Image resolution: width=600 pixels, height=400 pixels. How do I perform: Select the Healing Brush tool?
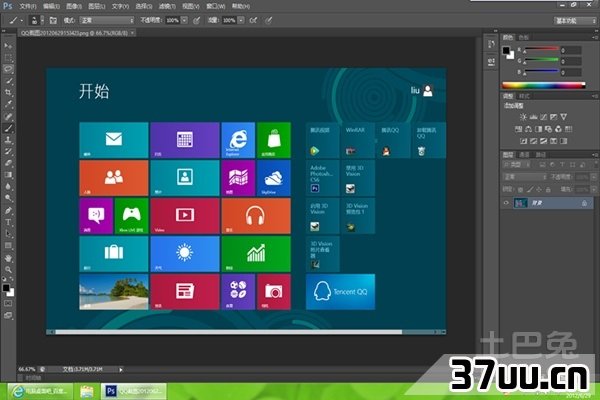(8, 116)
